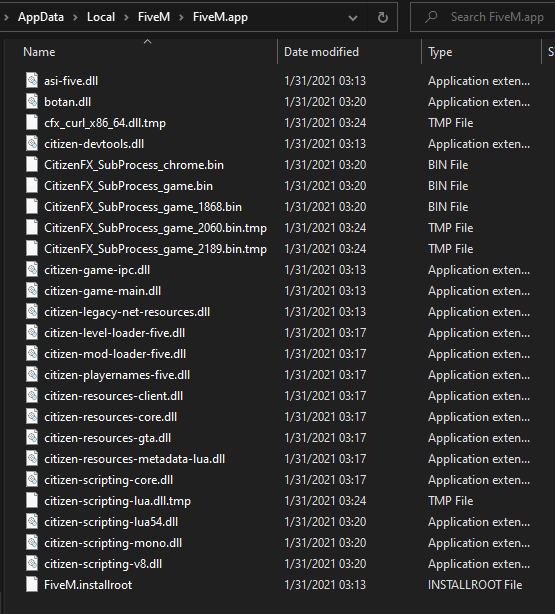Select citizen-resources-client.dll file name
Viewport: 555px width, 614px height.
tap(114, 396)
